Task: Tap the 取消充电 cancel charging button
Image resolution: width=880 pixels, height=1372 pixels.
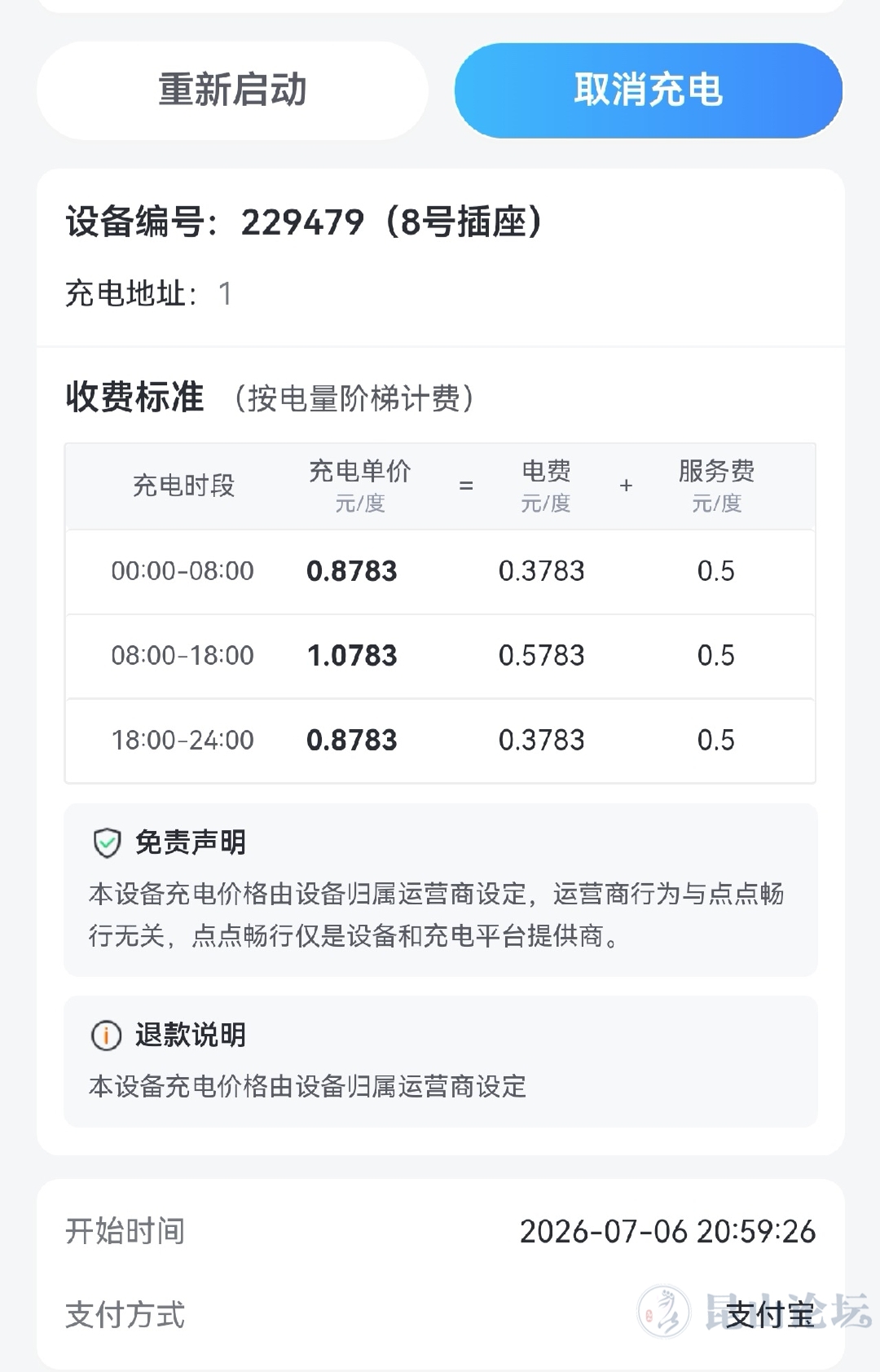Action: (x=649, y=90)
